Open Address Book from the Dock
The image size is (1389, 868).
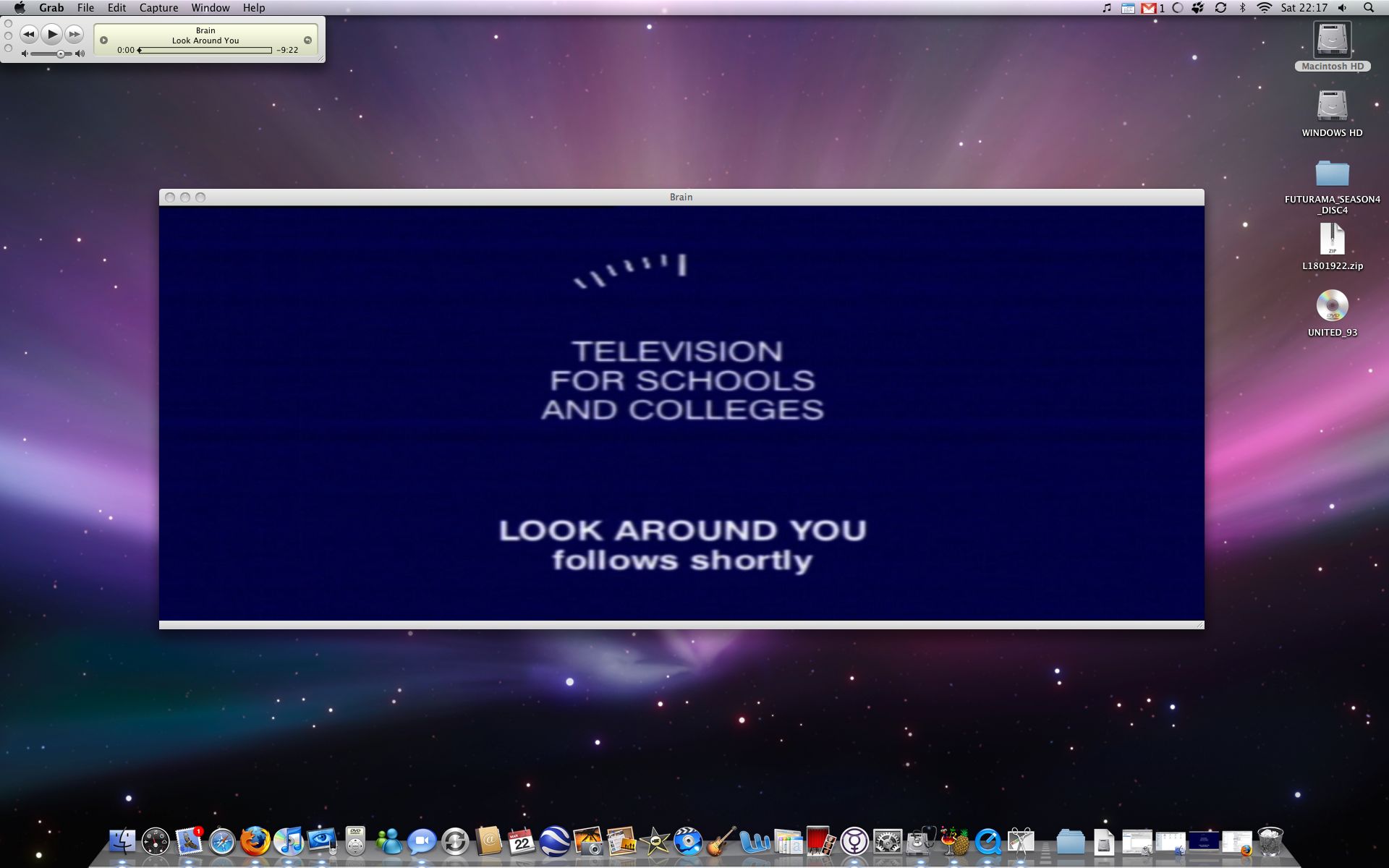tap(488, 842)
